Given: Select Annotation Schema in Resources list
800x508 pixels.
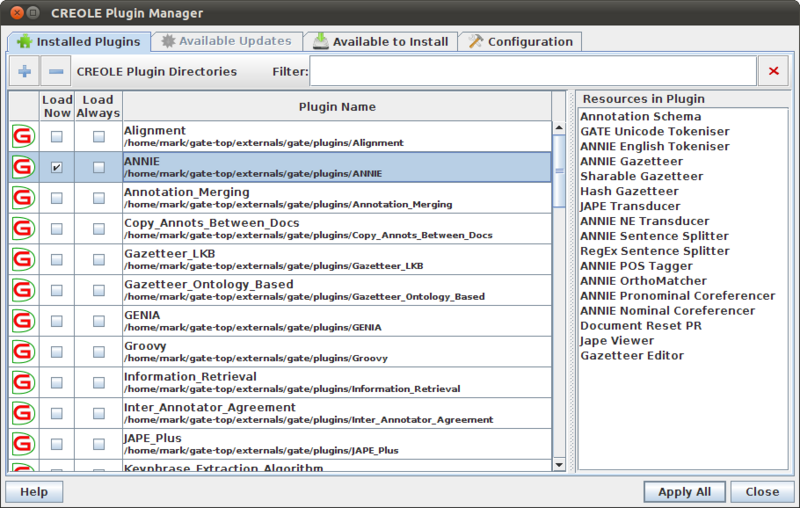Looking at the screenshot, I should coord(640,116).
